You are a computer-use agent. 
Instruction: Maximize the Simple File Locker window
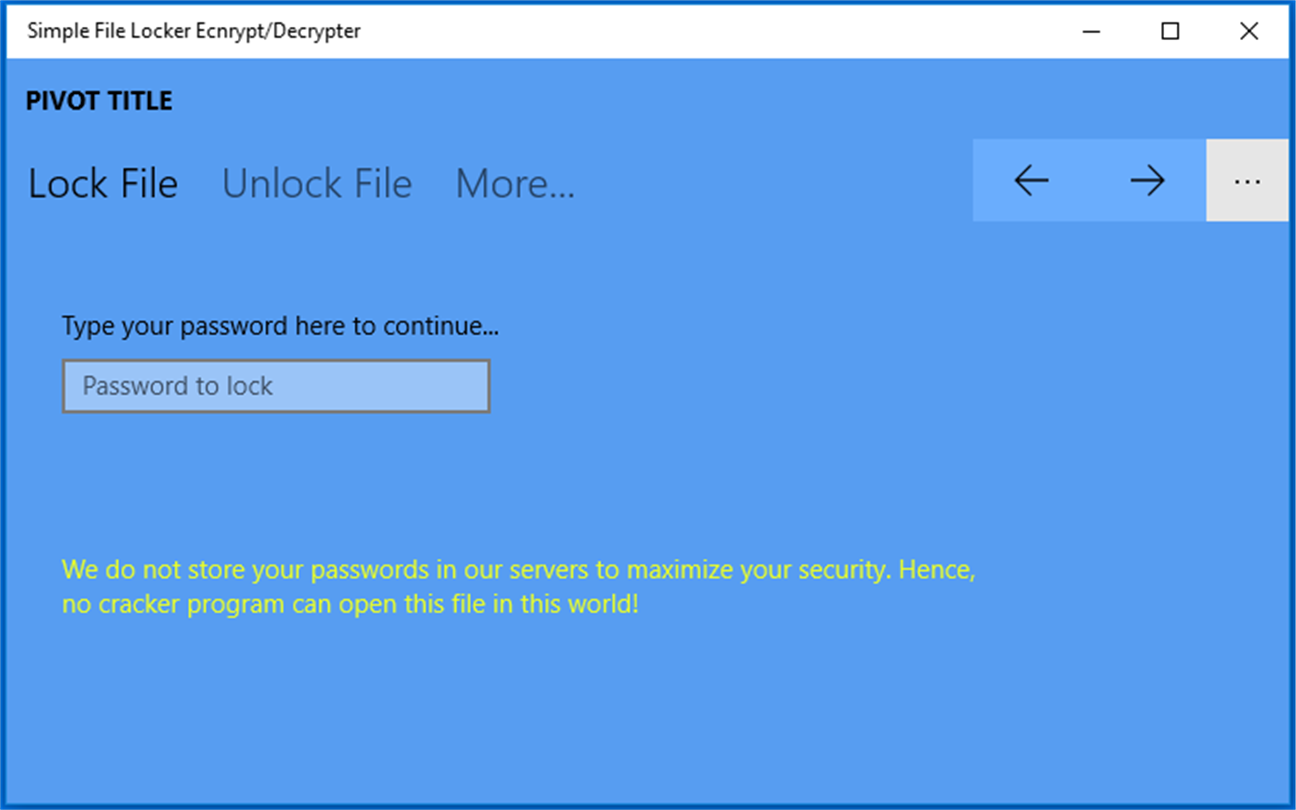coord(1170,31)
